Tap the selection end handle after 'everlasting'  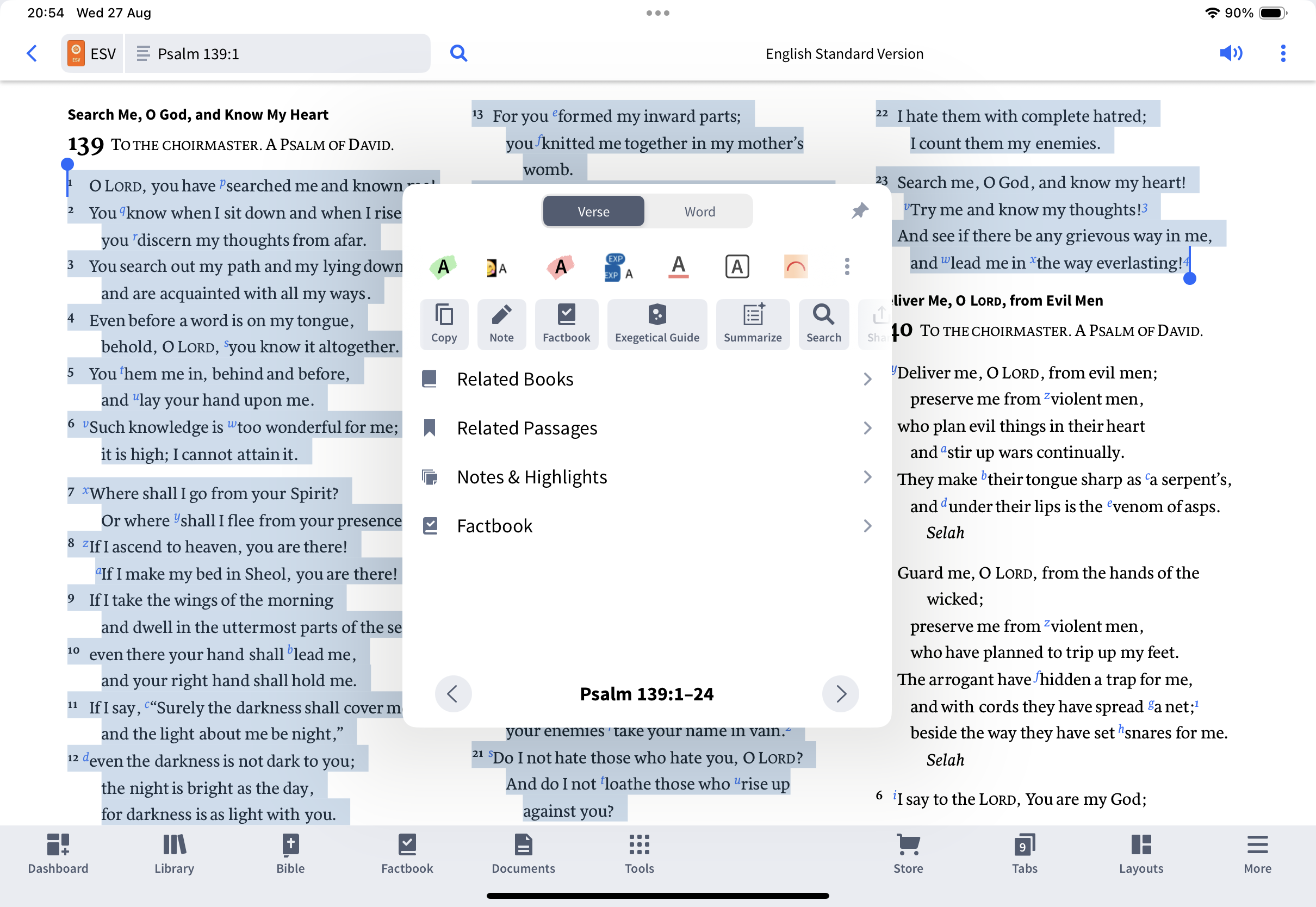click(1189, 278)
